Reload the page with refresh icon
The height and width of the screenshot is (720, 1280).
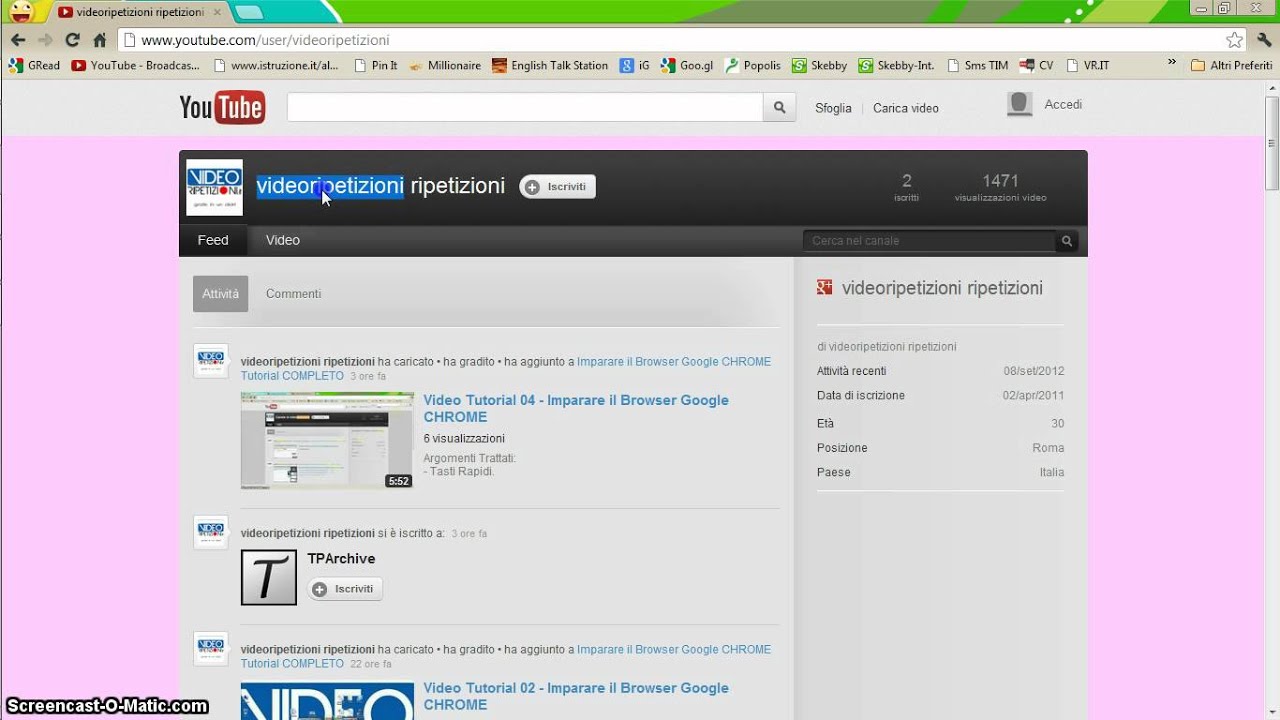(72, 40)
